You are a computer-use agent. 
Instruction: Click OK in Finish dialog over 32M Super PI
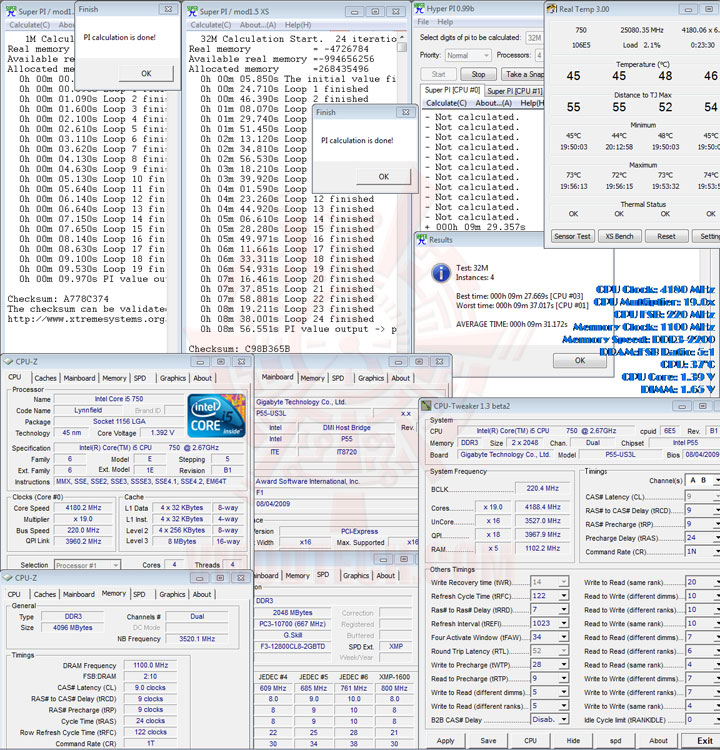384,176
